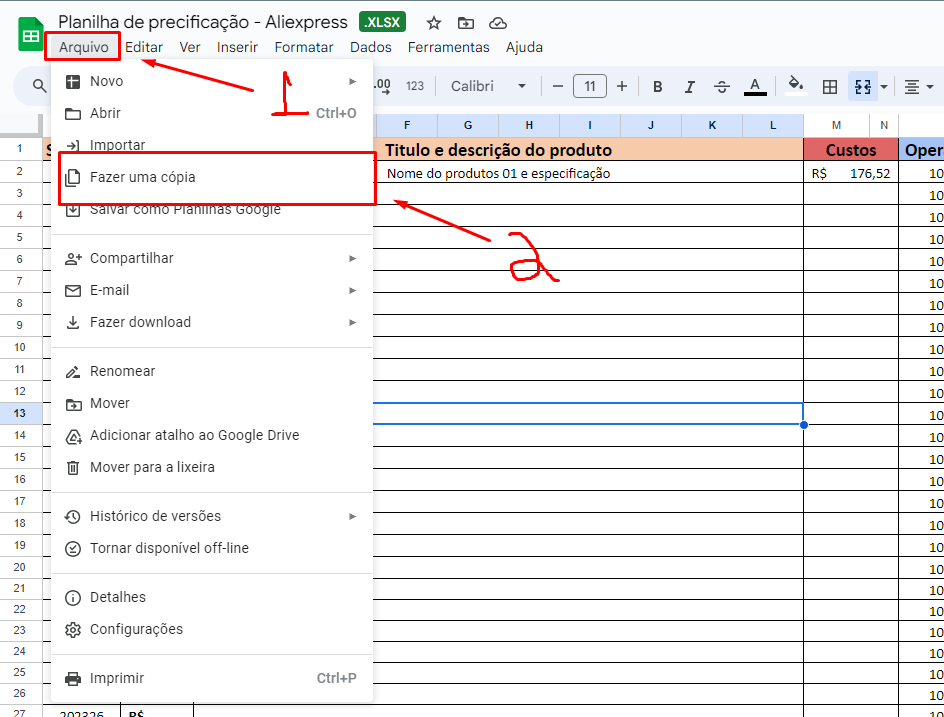Select row 2 header
The height and width of the screenshot is (717, 944).
pos(20,172)
